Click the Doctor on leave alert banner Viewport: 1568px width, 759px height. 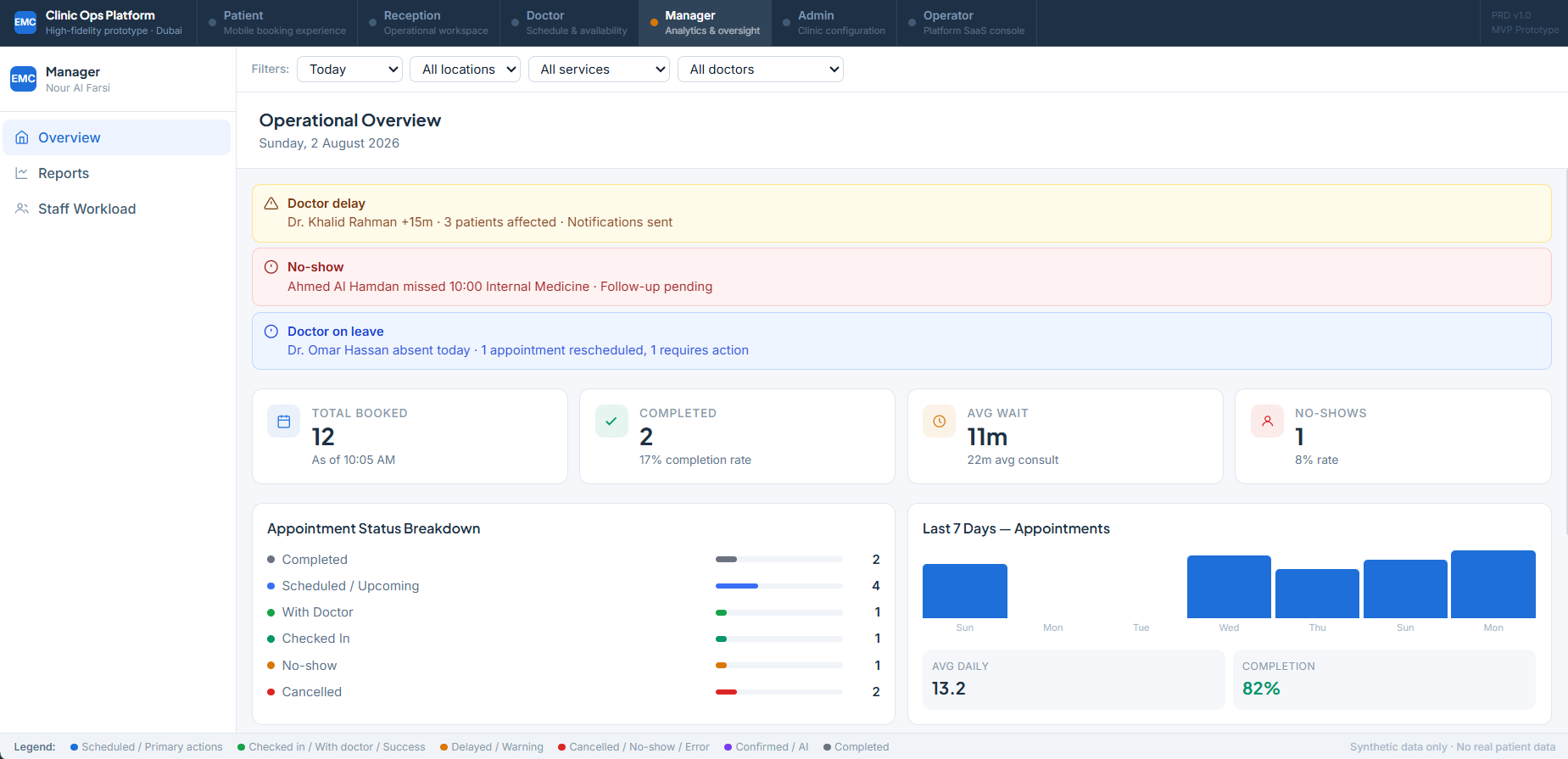[x=901, y=341]
